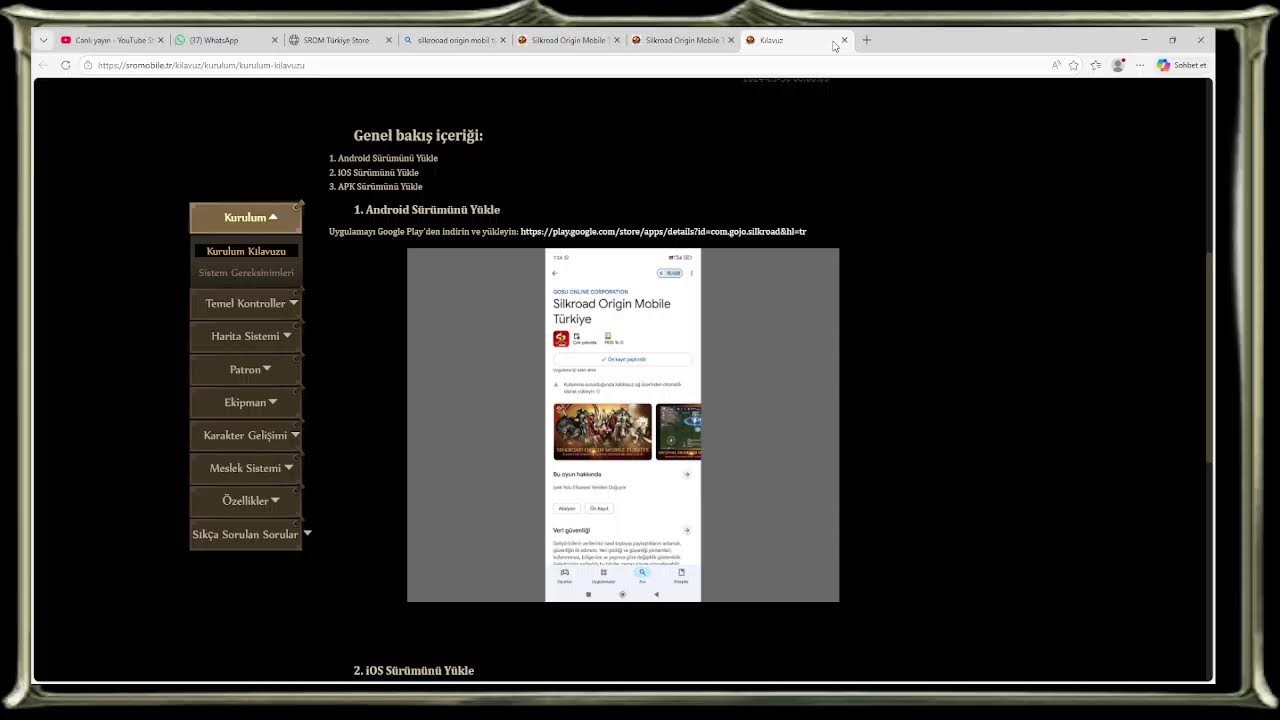Select Kurulum Kılavuzu in the sidebar
This screenshot has width=1280, height=720.
click(x=246, y=251)
